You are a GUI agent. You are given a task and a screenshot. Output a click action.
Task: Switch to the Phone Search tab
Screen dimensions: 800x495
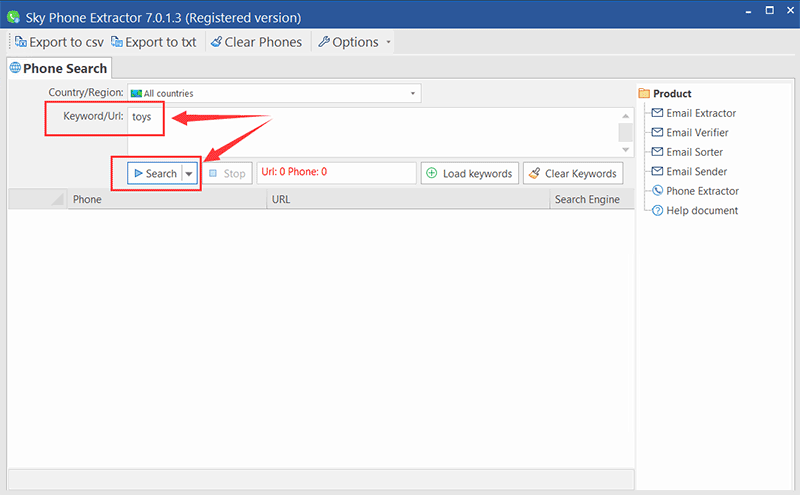tap(58, 68)
